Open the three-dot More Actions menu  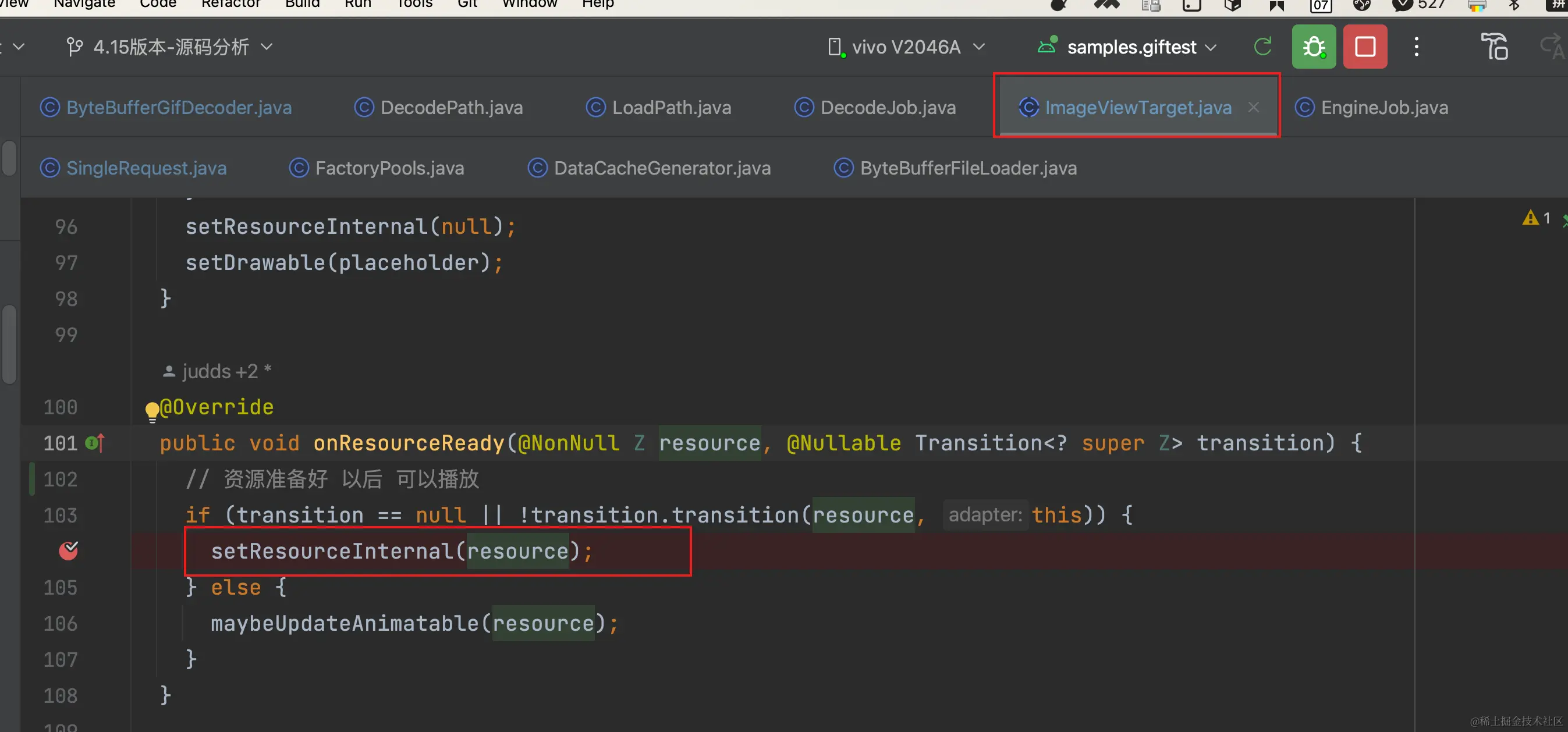[x=1416, y=47]
